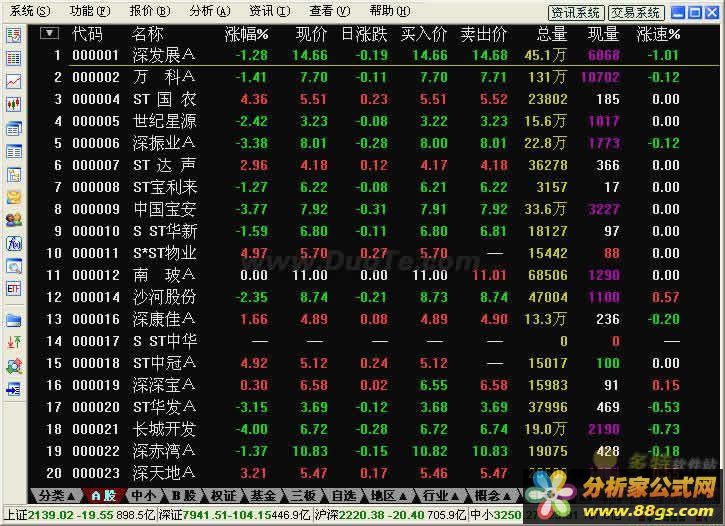
Task: Sort by the 现量 column header
Action: tap(603, 34)
